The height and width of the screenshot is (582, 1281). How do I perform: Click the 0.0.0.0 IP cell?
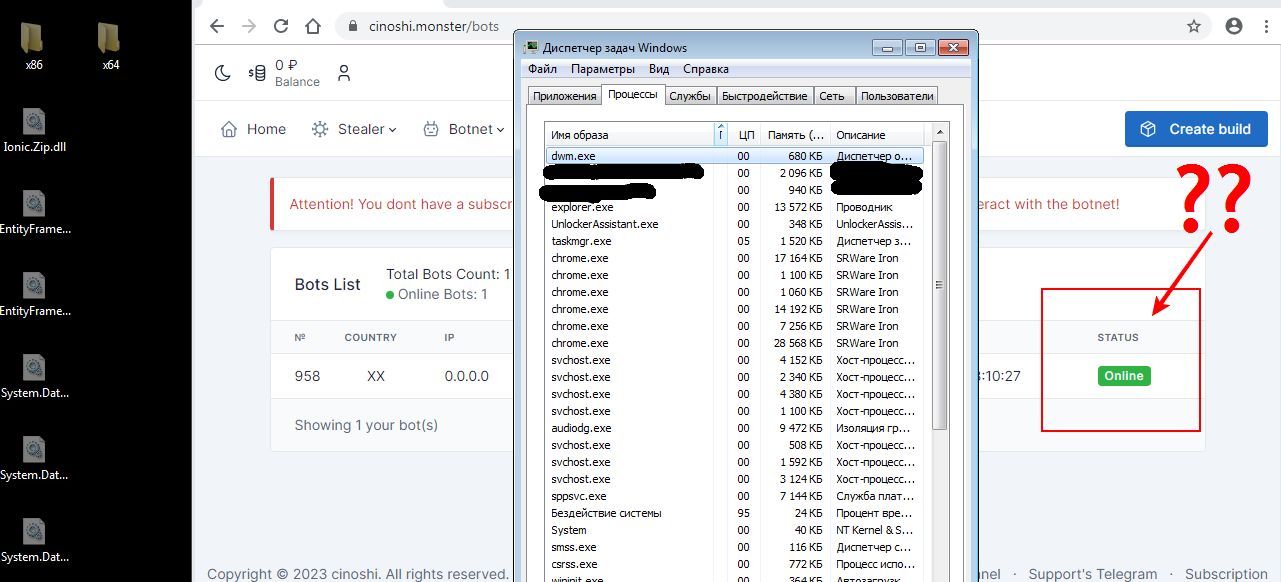tap(467, 376)
